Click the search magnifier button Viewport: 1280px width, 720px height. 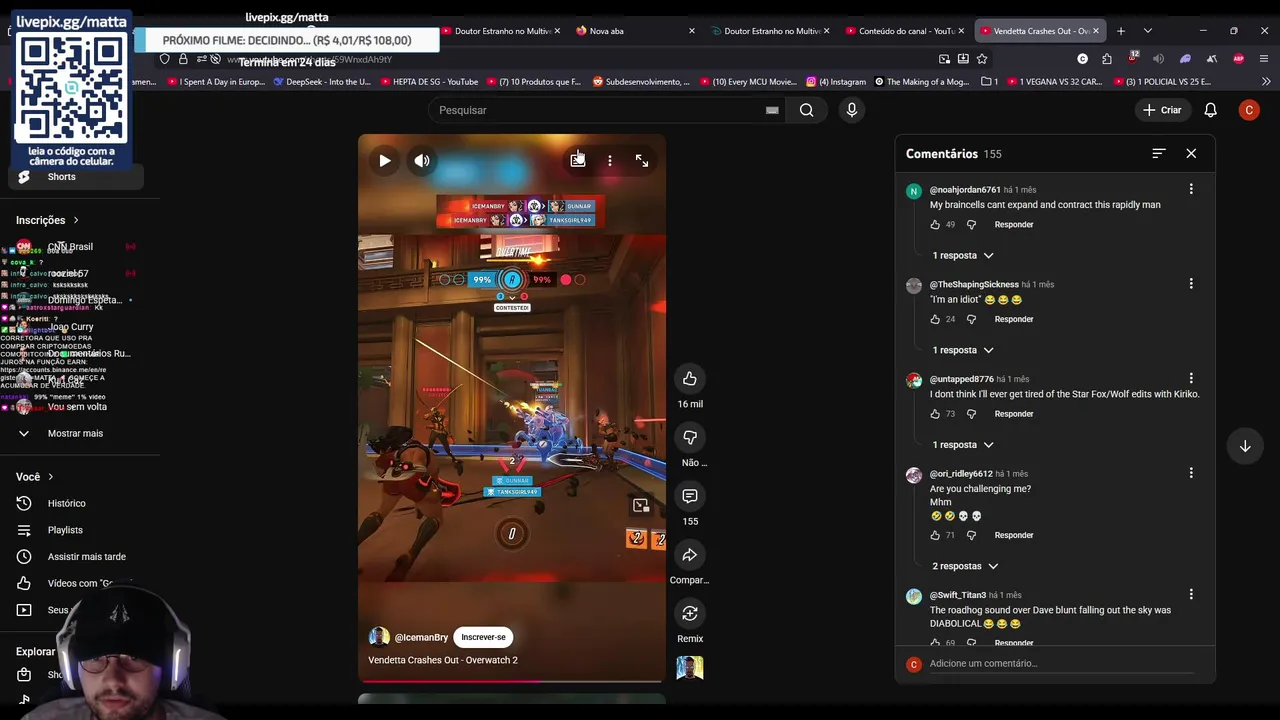(x=806, y=110)
